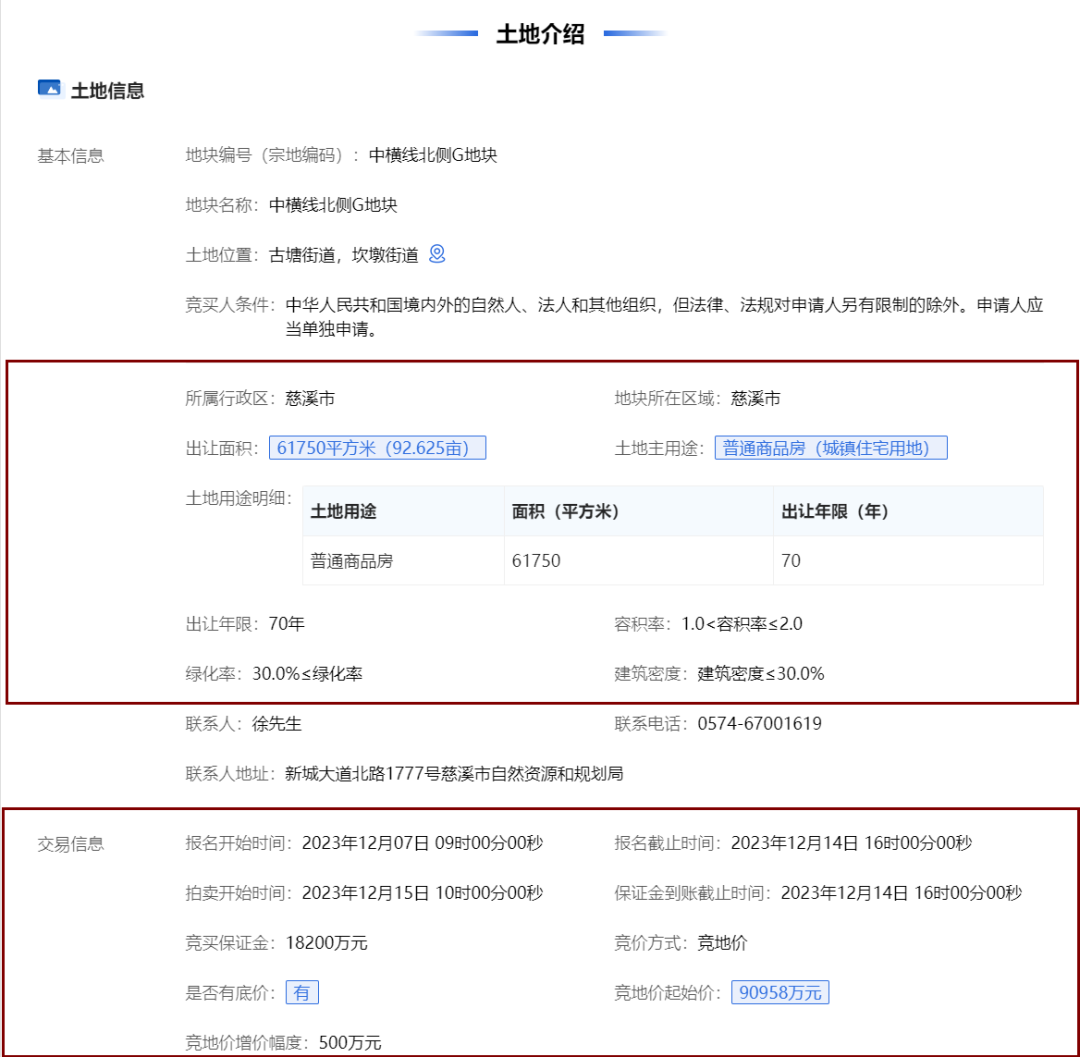Click the 面积（平方米） table column header
Image resolution: width=1080 pixels, height=1057 pixels.
coord(566,511)
